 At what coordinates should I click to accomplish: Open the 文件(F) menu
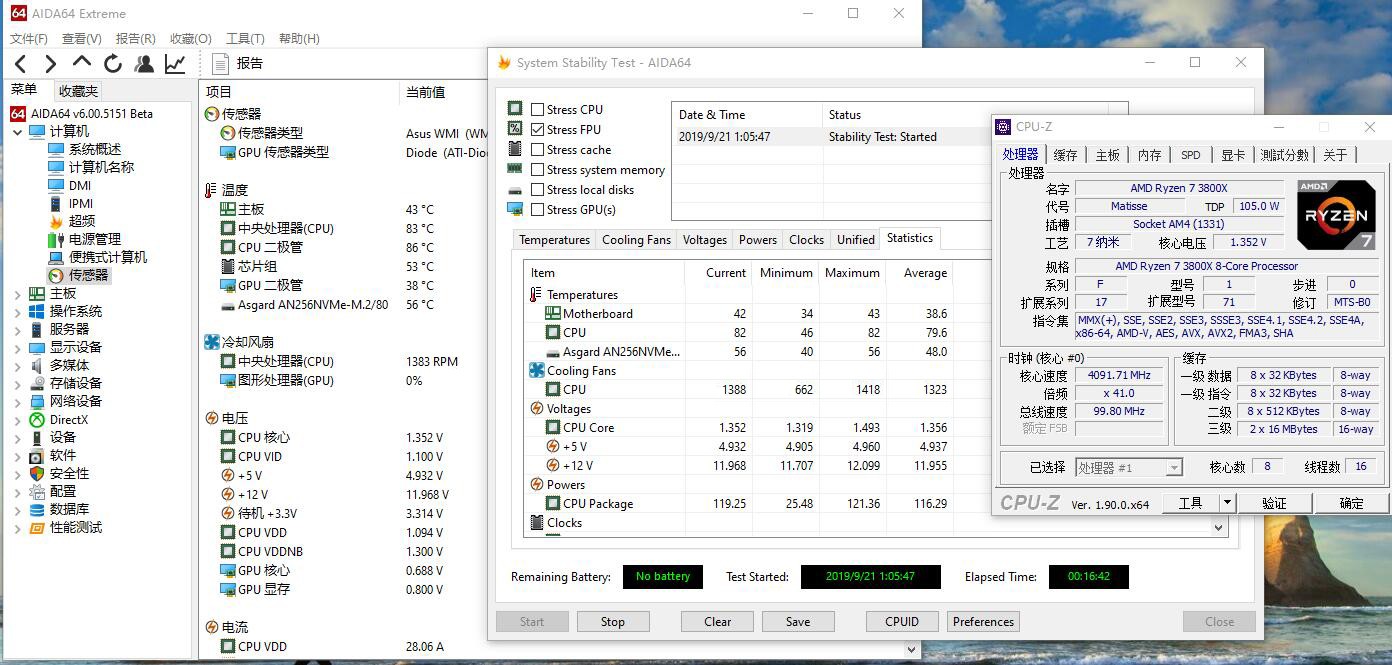click(x=29, y=38)
